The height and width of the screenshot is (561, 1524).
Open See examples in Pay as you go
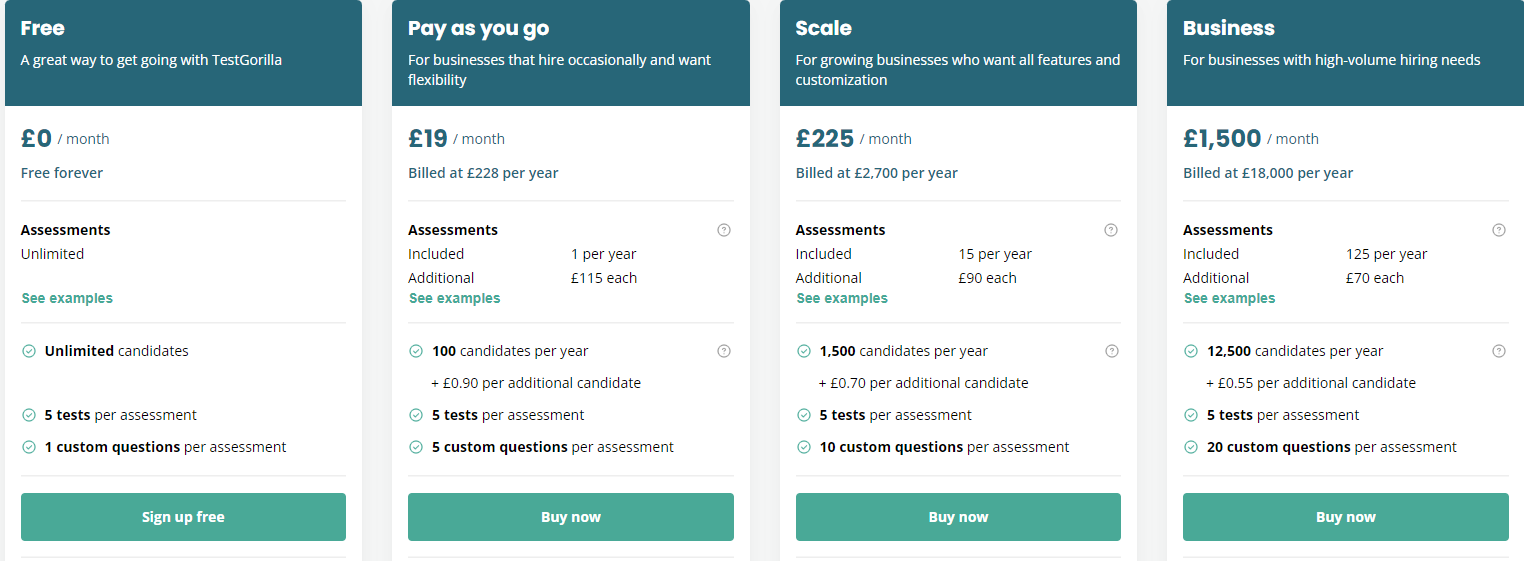pos(455,298)
